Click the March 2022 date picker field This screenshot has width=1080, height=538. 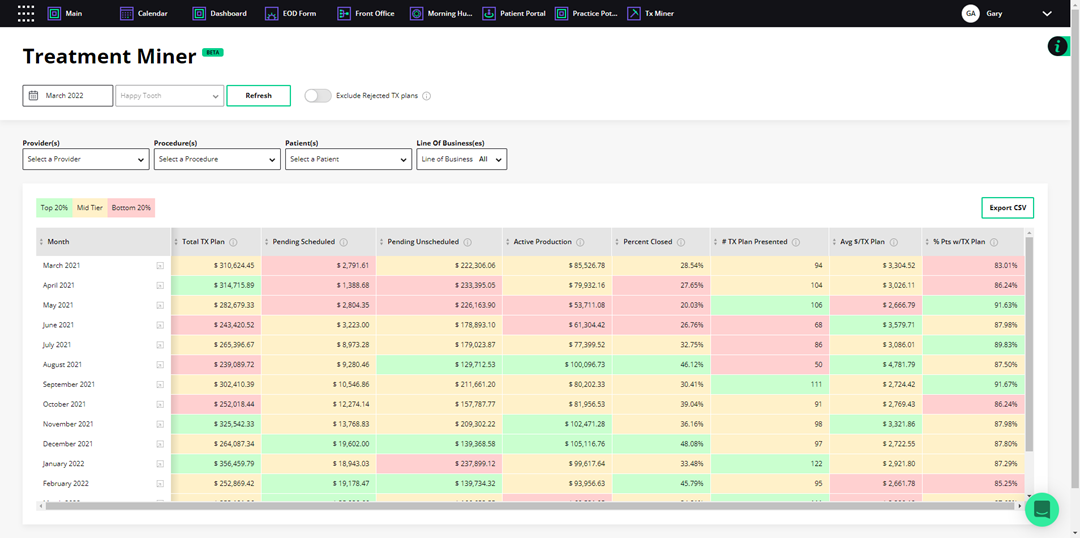click(68, 96)
